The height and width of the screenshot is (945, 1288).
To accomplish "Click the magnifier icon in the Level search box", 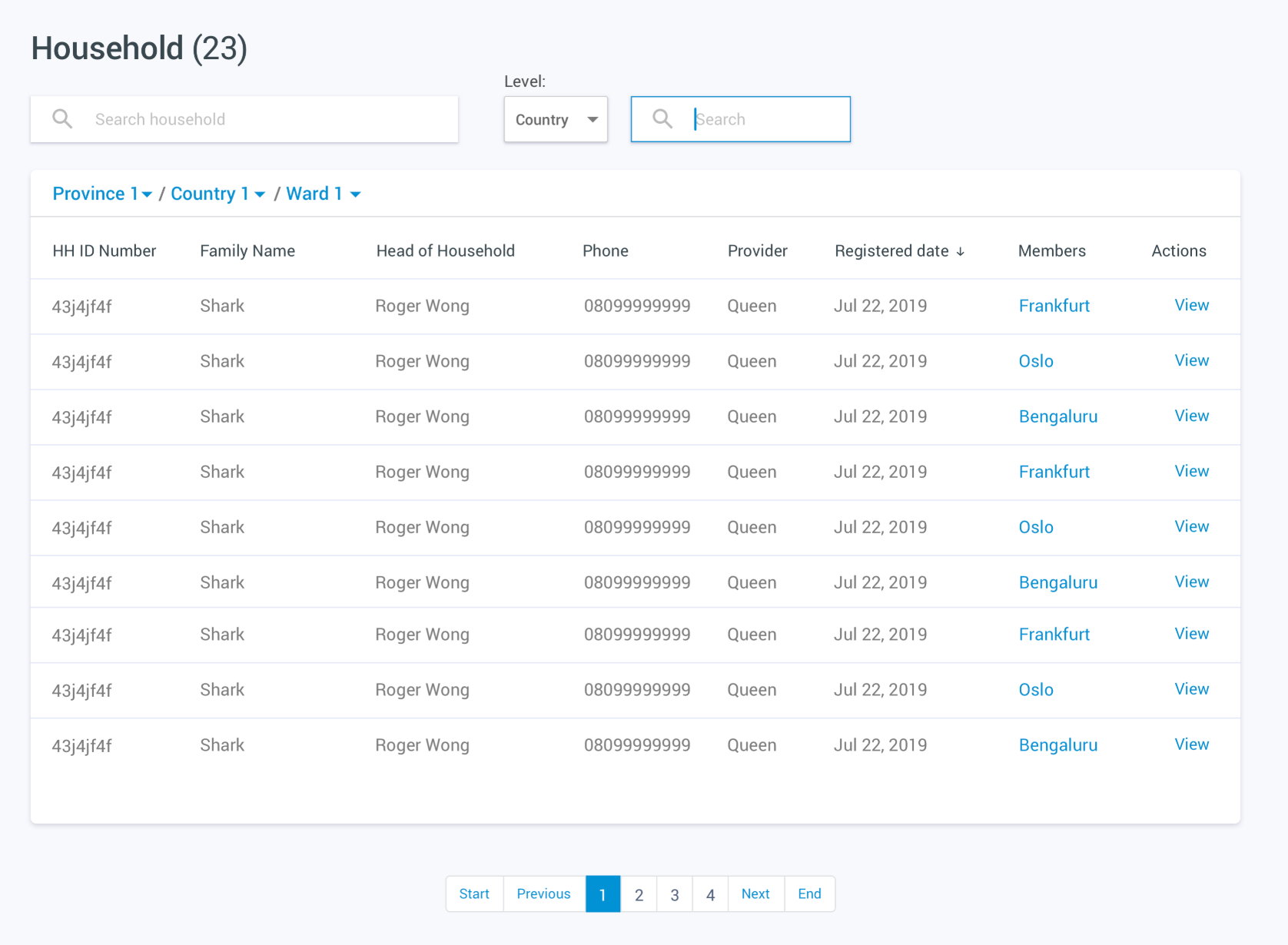I will pos(662,119).
